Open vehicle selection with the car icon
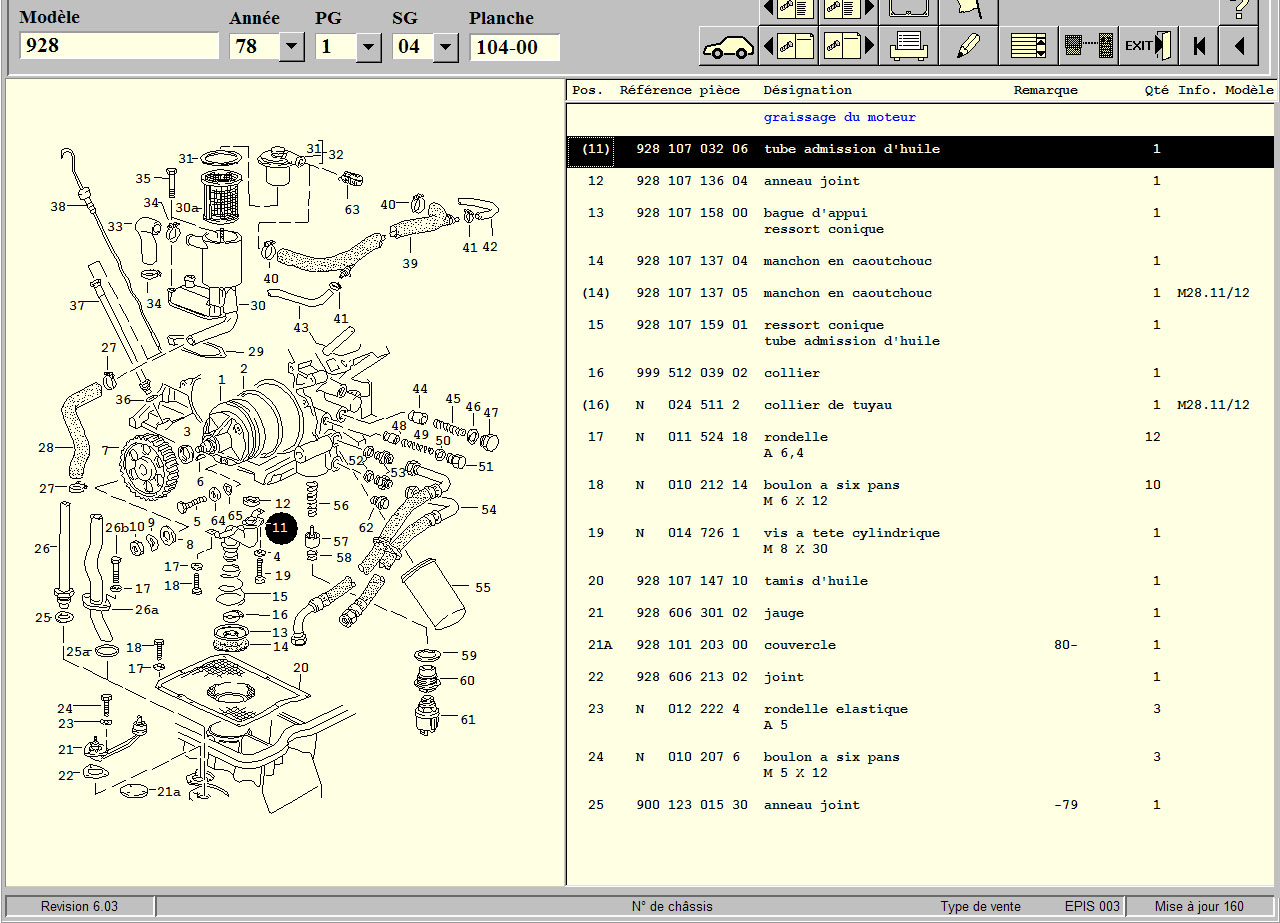 pyautogui.click(x=727, y=46)
